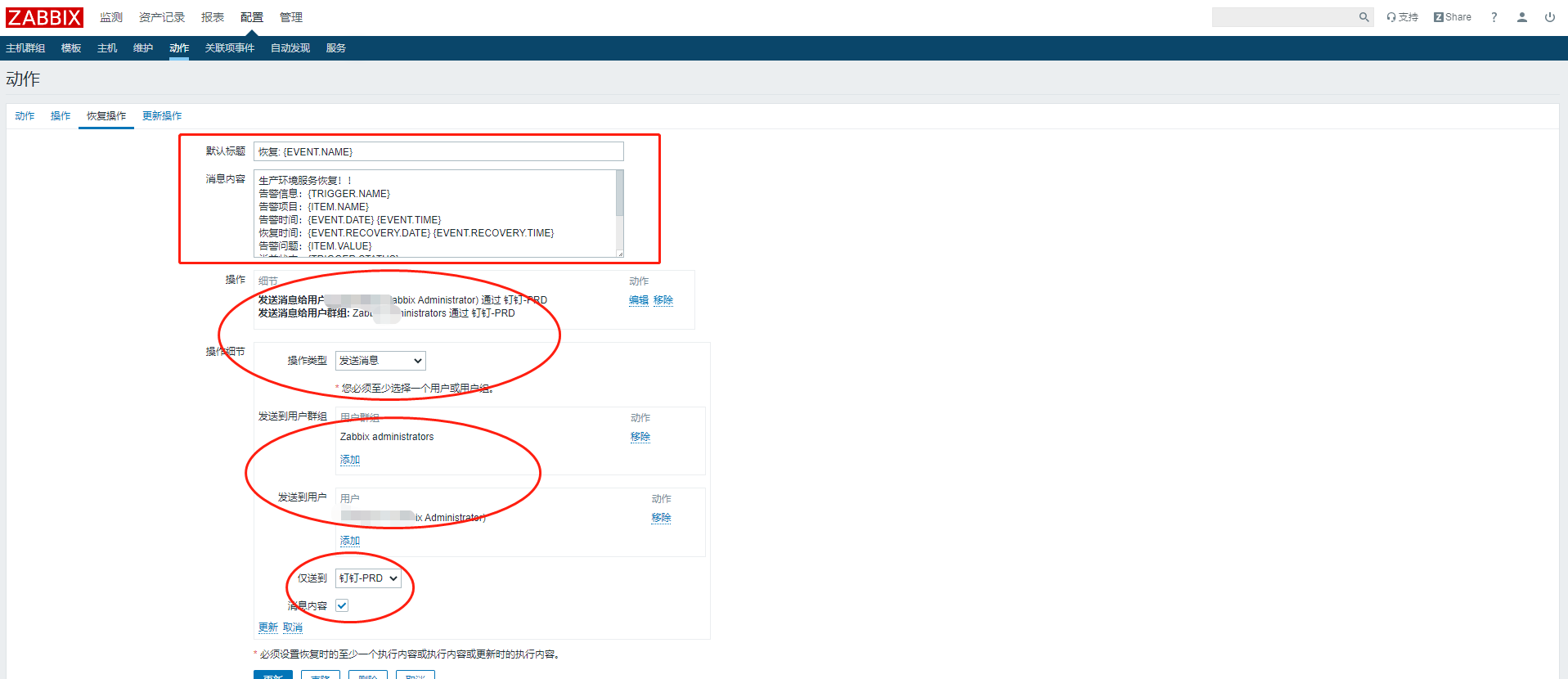Click the magnifier search icon
This screenshot has width=1568, height=679.
pyautogui.click(x=1364, y=17)
